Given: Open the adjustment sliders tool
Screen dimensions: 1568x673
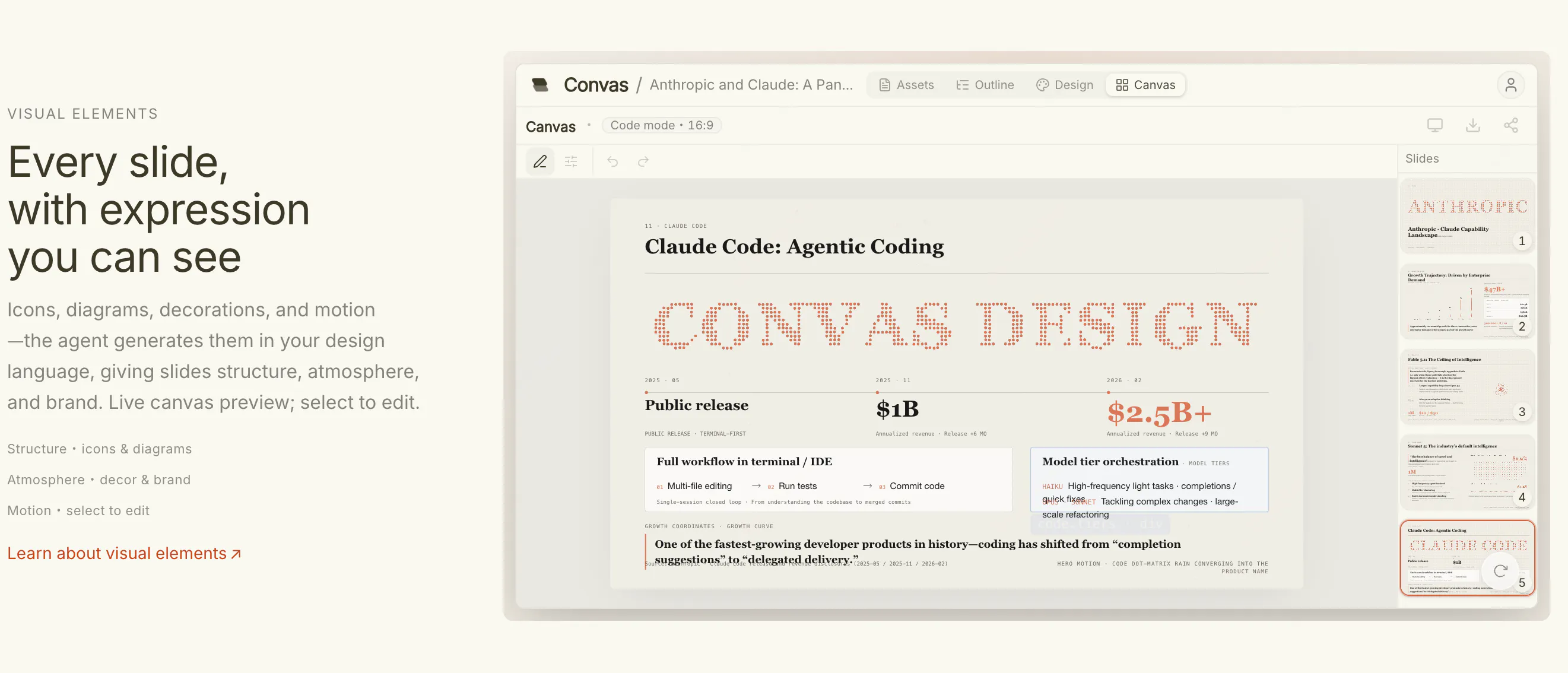Looking at the screenshot, I should tap(571, 161).
